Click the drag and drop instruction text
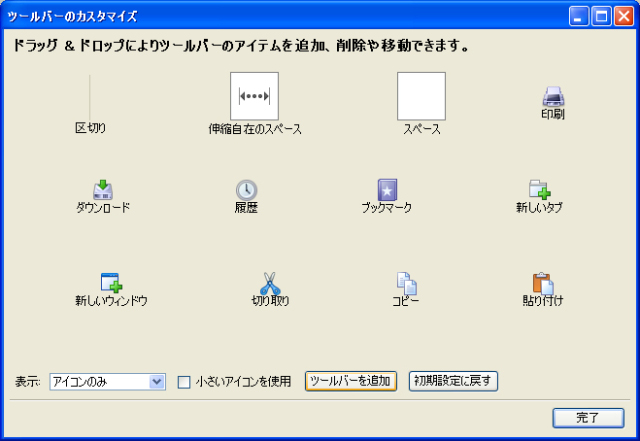Screen dimensions: 640x441 click(x=241, y=45)
